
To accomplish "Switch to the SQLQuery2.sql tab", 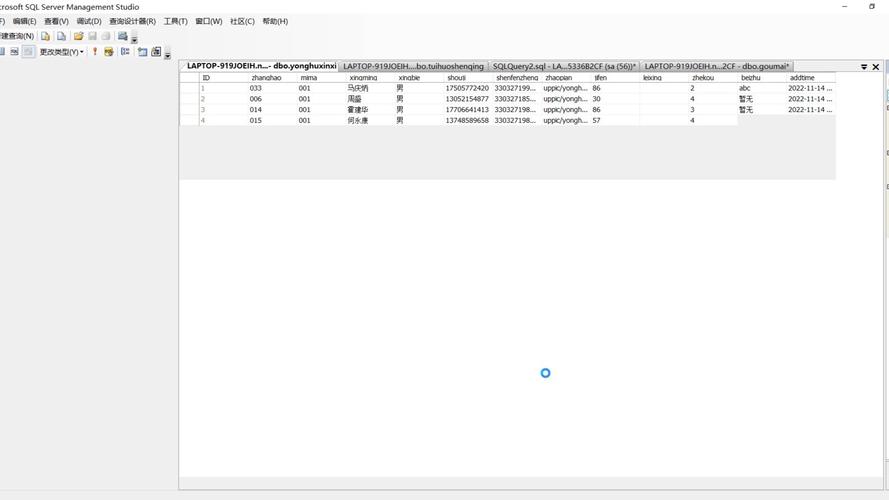I will point(564,66).
